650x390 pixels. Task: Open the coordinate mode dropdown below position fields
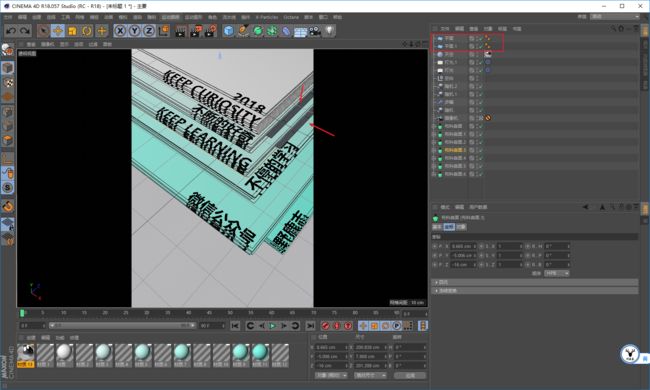[331, 375]
